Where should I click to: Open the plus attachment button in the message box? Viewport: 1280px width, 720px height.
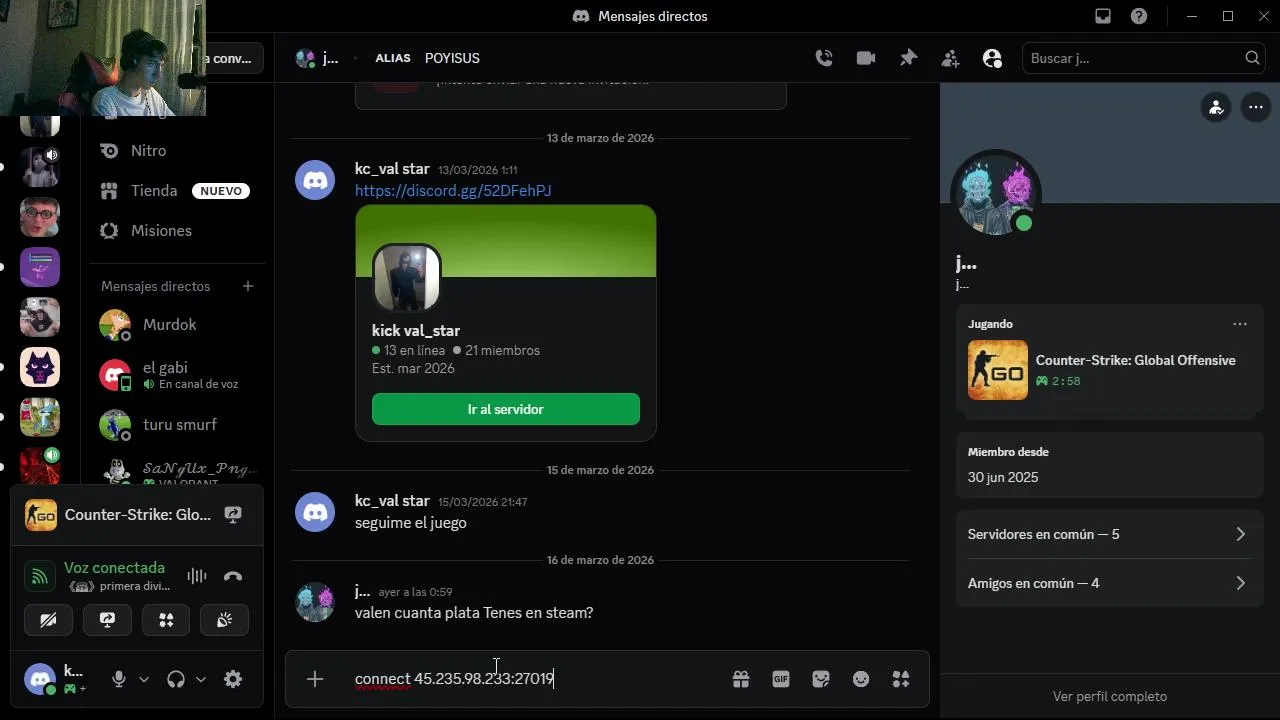click(x=315, y=679)
